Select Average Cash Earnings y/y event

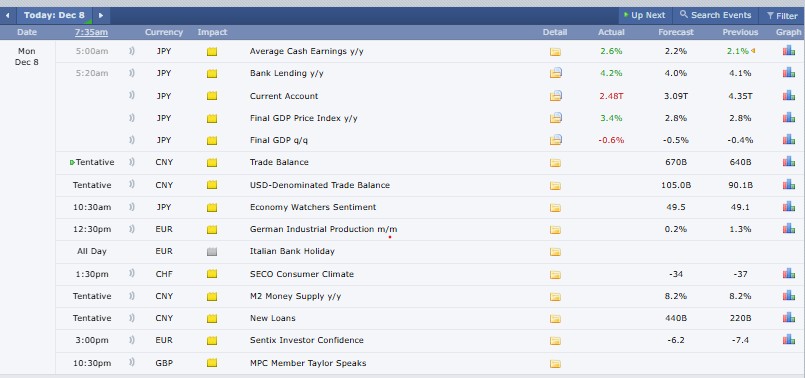coord(306,51)
